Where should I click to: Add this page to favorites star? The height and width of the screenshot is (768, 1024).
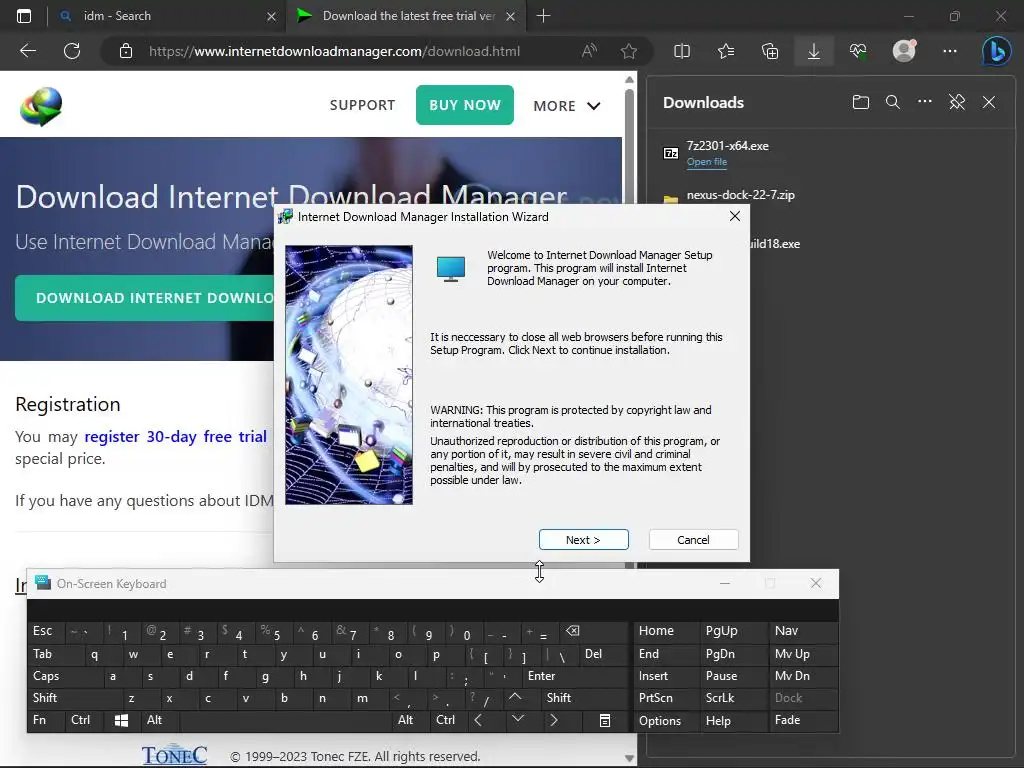pos(629,51)
